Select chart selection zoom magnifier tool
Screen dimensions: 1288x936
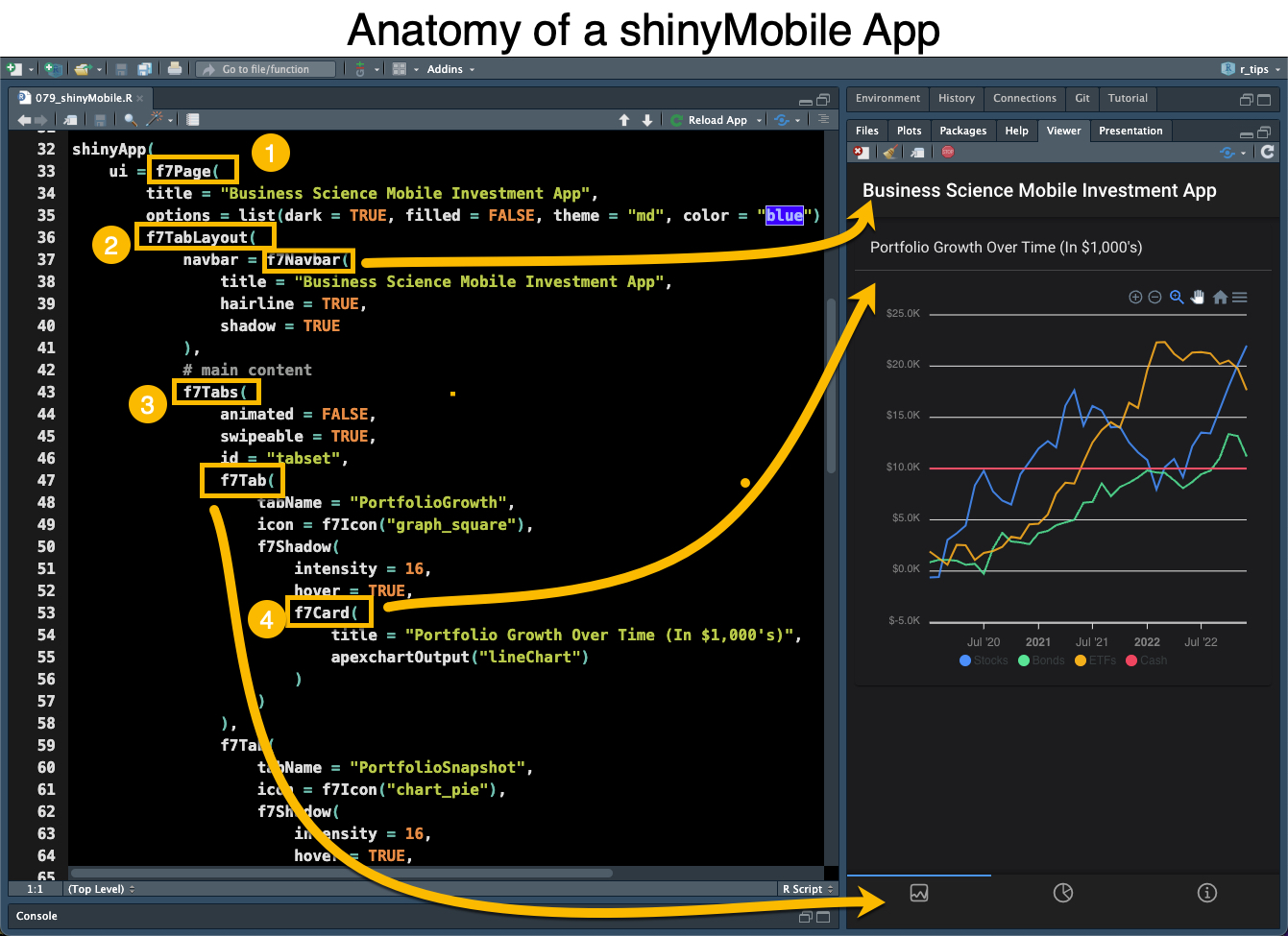tap(1177, 298)
